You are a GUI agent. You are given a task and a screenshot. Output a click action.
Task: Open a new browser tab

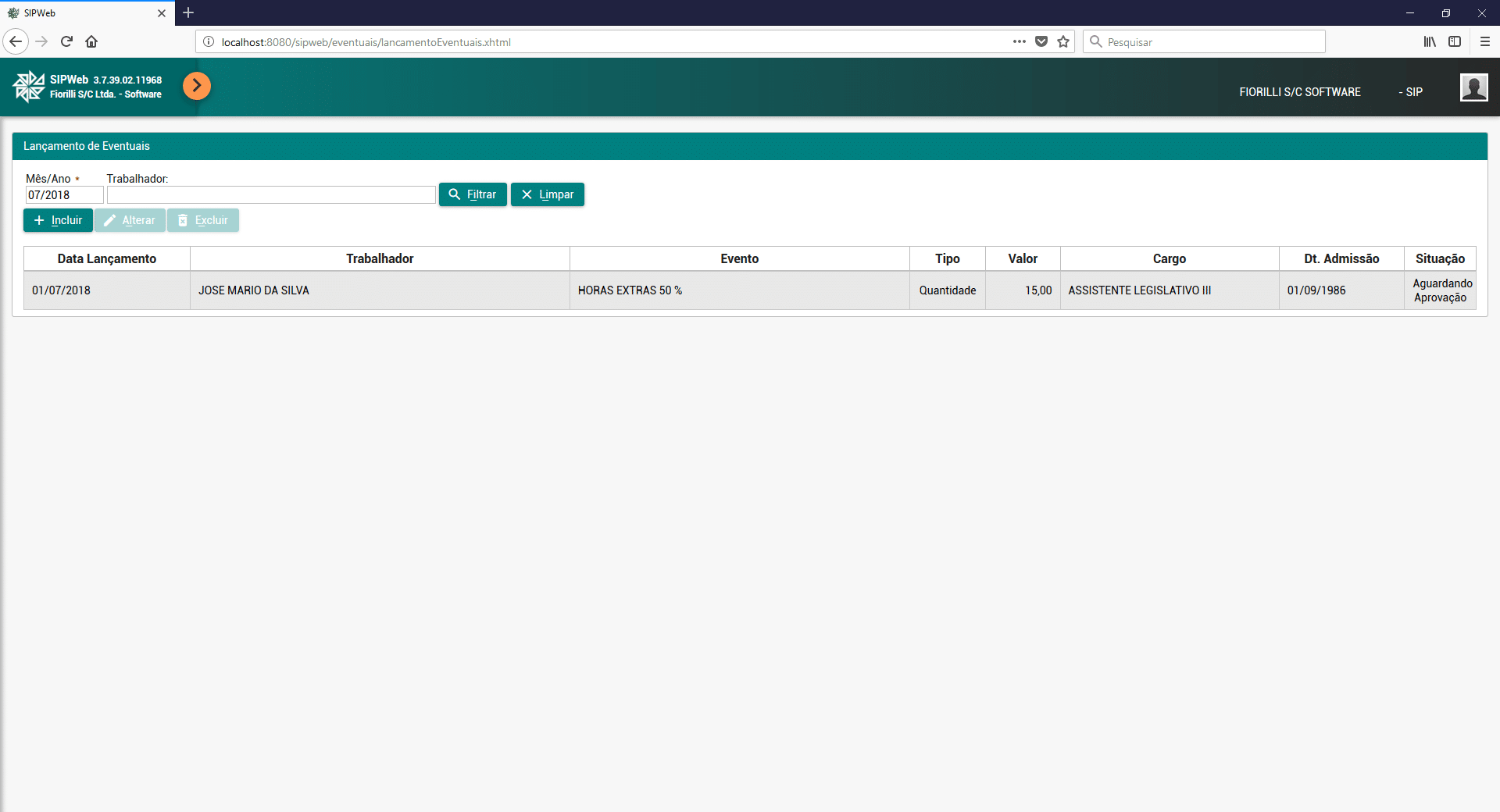pyautogui.click(x=188, y=12)
